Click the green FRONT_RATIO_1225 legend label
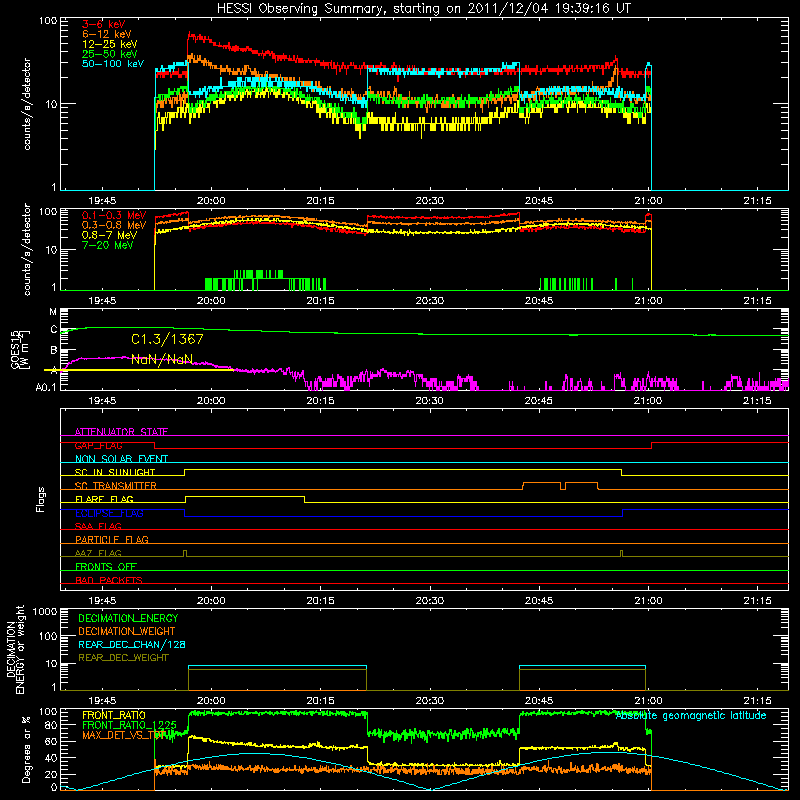Viewport: 800px width, 800px height. point(129,725)
